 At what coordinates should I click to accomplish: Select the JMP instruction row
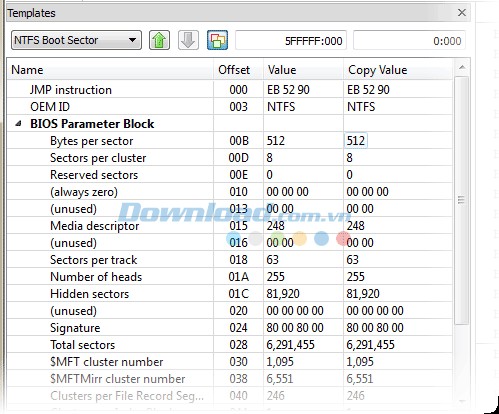pyautogui.click(x=230, y=90)
